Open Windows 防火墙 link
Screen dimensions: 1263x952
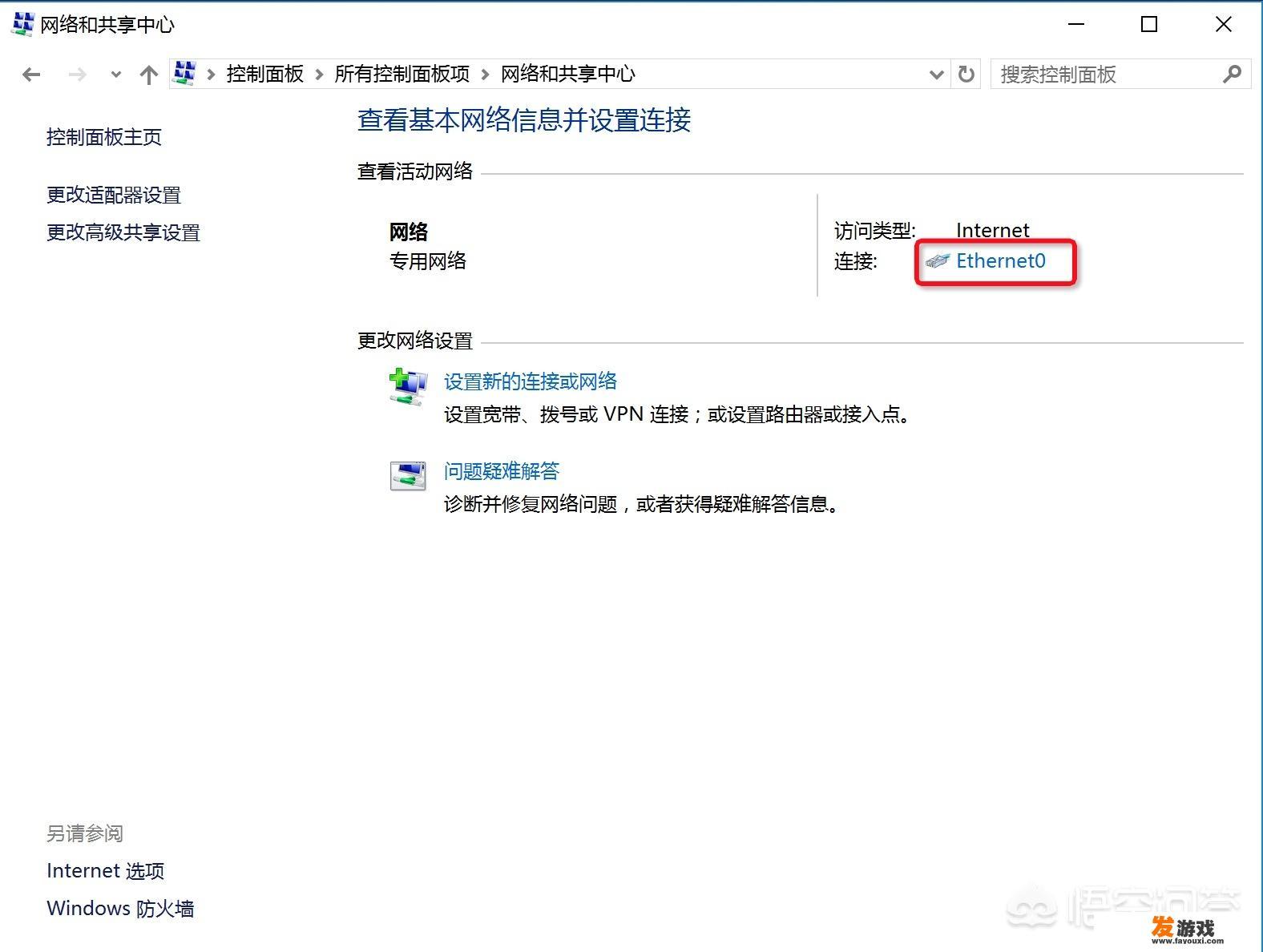[120, 909]
